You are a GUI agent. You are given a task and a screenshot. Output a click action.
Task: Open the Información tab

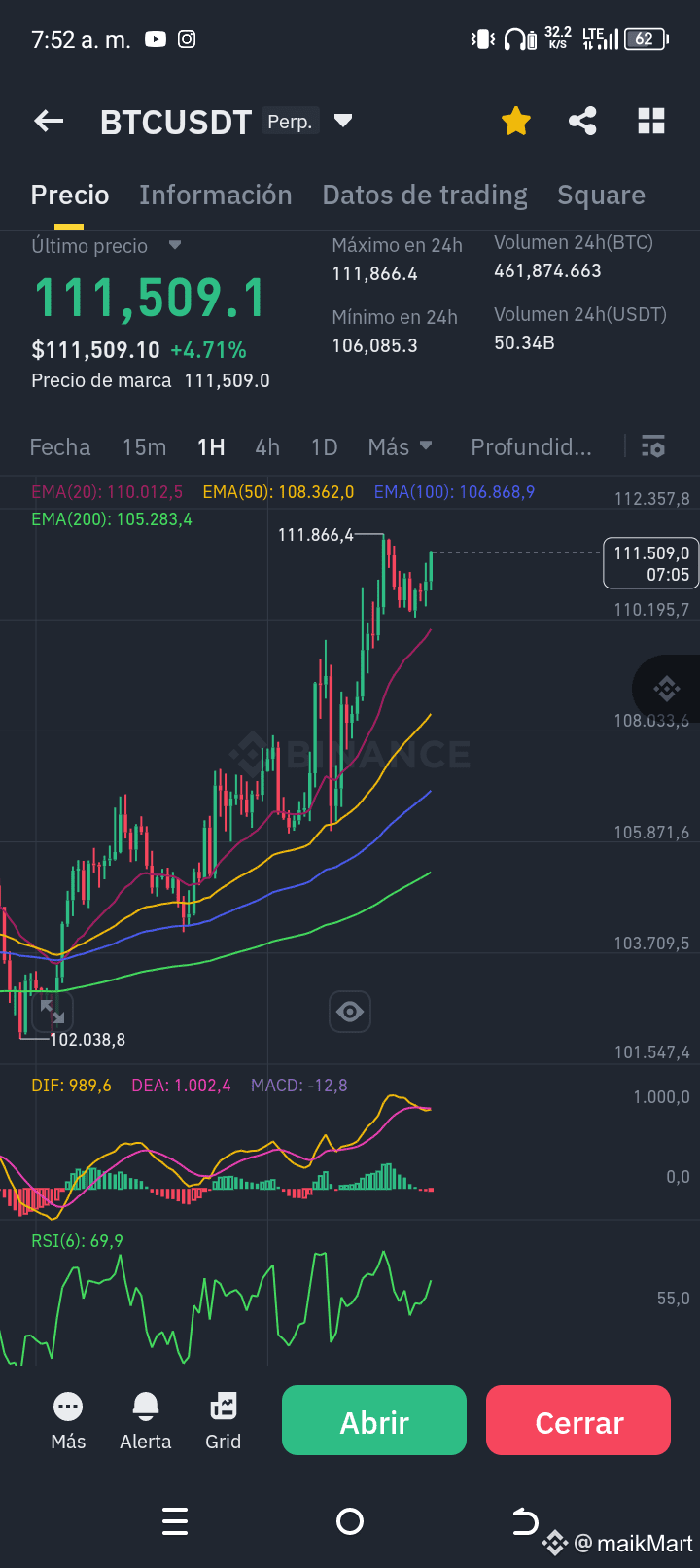click(216, 196)
